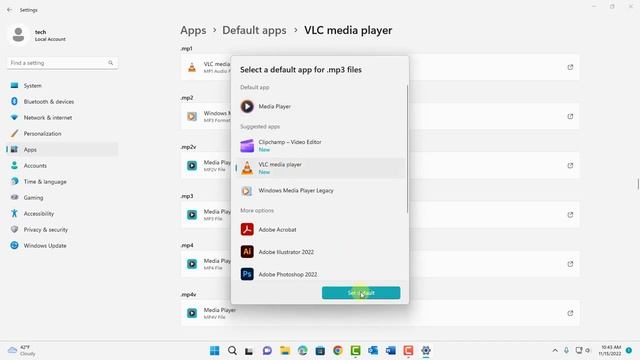Open the weather widget on the taskbar
Image resolution: width=640 pixels, height=360 pixels.
pyautogui.click(x=22, y=351)
